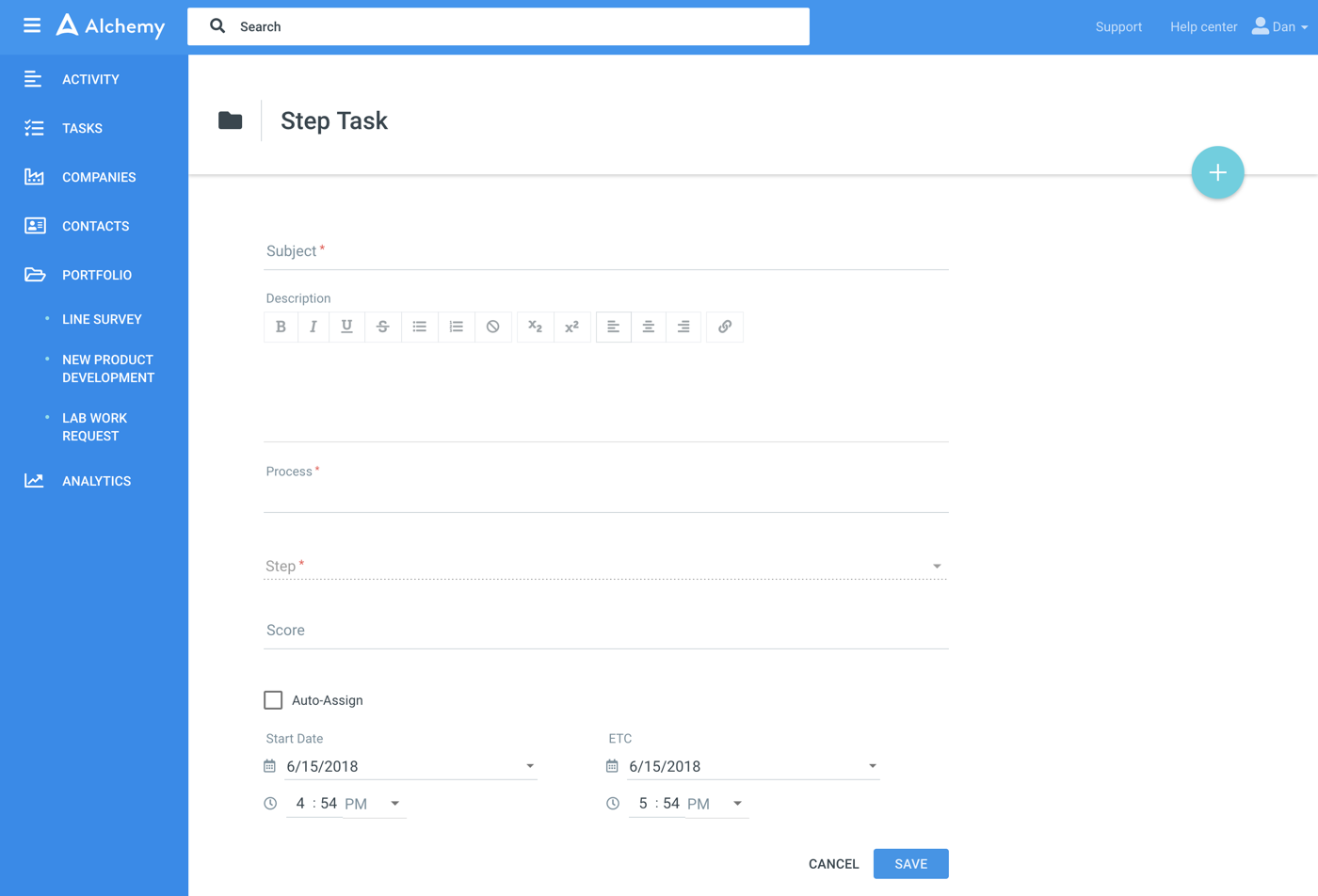The image size is (1318, 896).
Task: Insert a hyperlink in Description
Action: (725, 327)
